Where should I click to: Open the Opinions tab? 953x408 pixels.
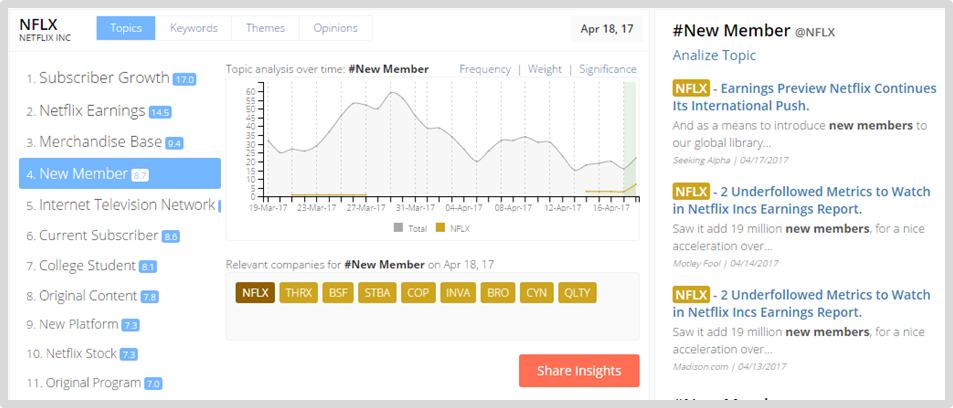coord(335,28)
